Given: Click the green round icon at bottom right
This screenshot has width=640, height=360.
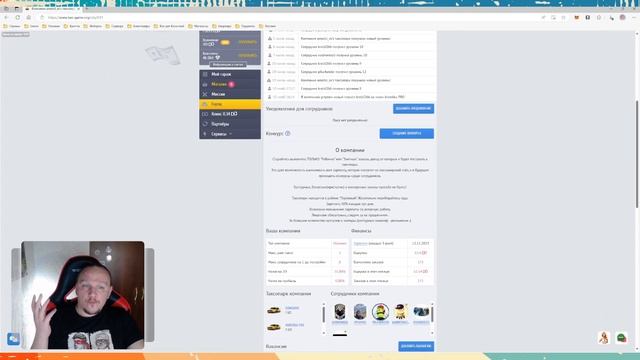Looking at the screenshot, I should coord(621,338).
